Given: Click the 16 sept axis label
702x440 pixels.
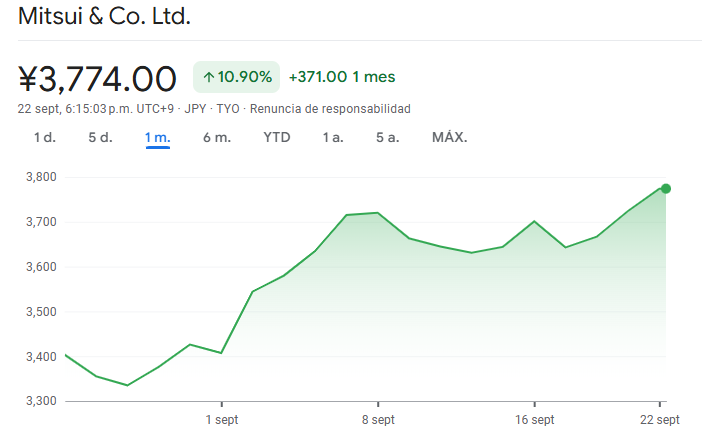Looking at the screenshot, I should (535, 420).
